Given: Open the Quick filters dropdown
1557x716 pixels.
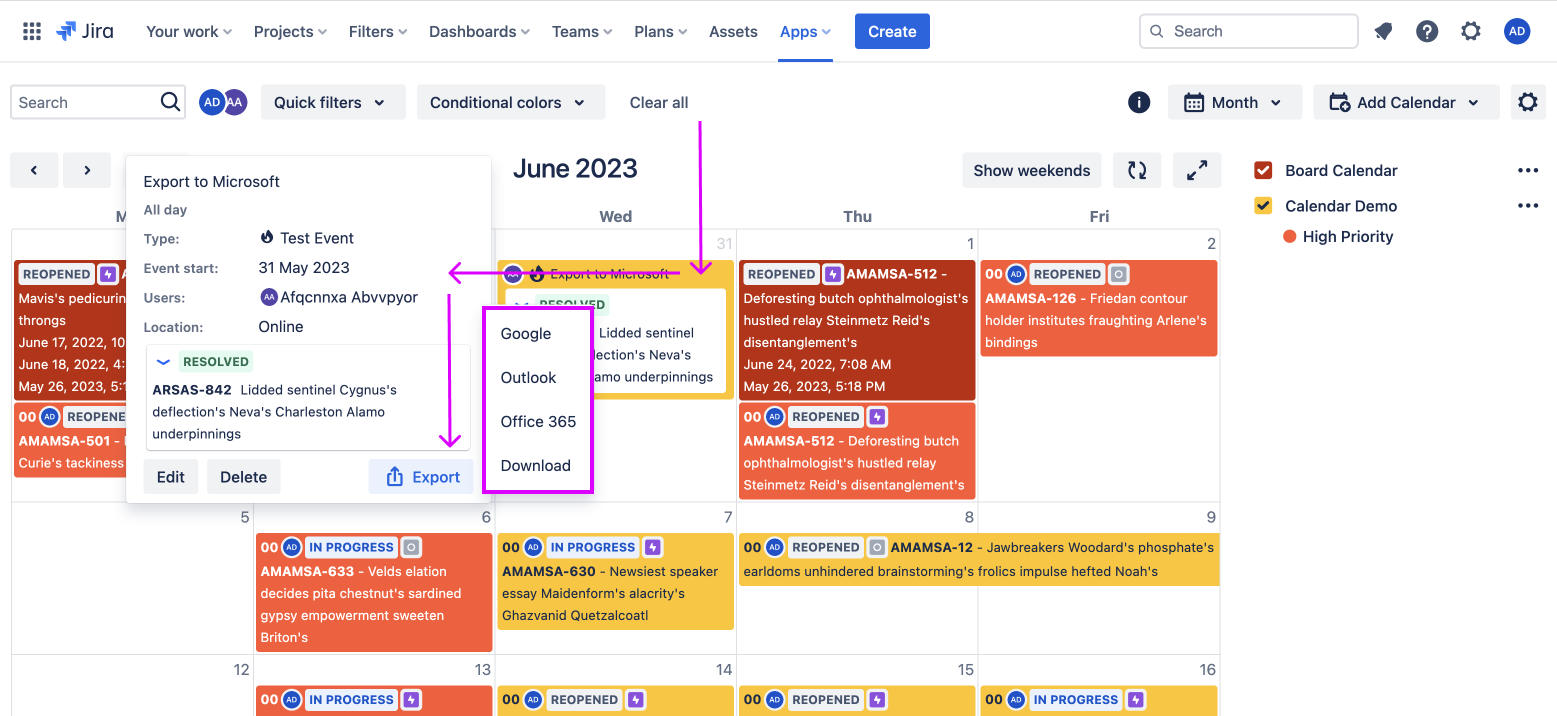Looking at the screenshot, I should coord(332,102).
